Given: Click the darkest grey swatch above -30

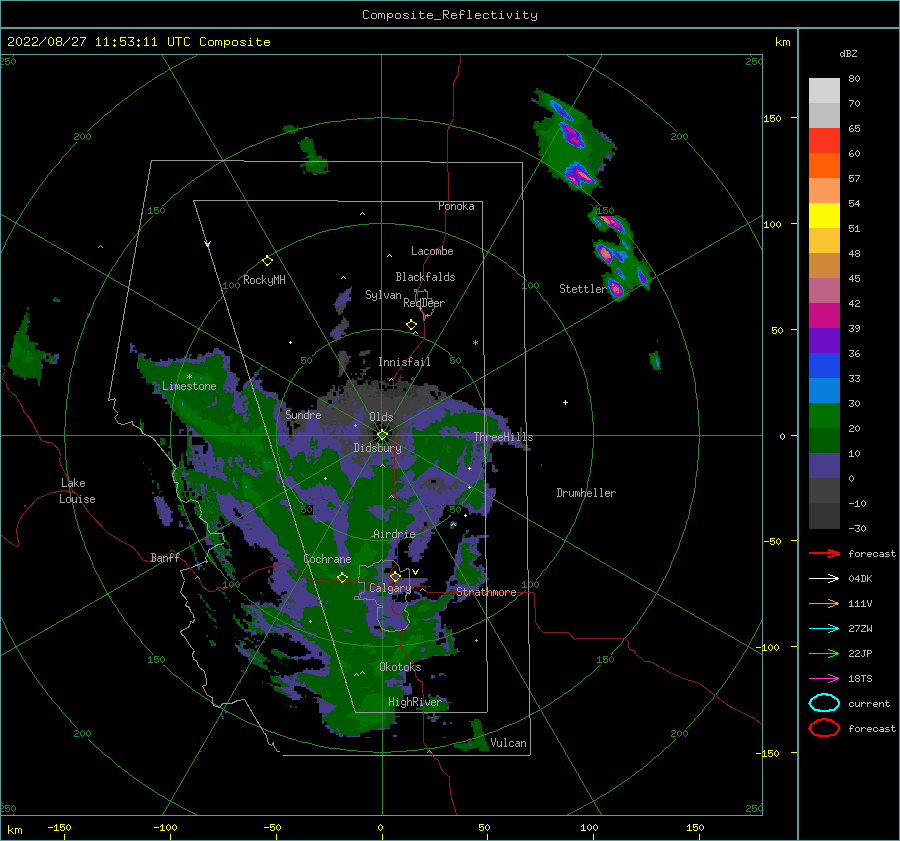Looking at the screenshot, I should pos(824,516).
